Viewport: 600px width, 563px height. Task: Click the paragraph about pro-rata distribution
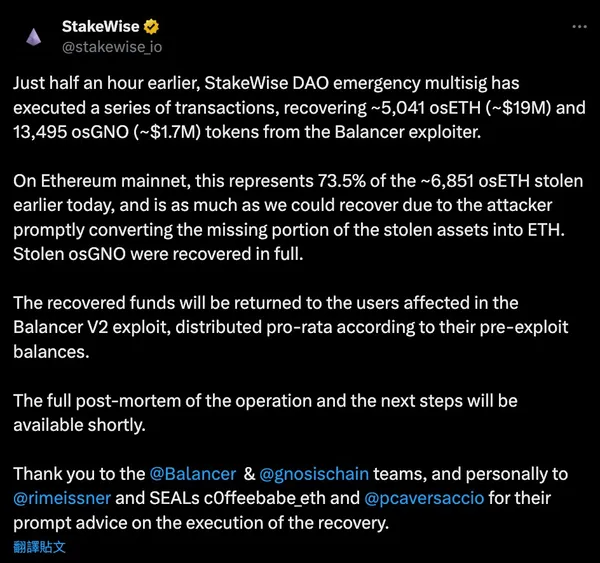point(270,325)
